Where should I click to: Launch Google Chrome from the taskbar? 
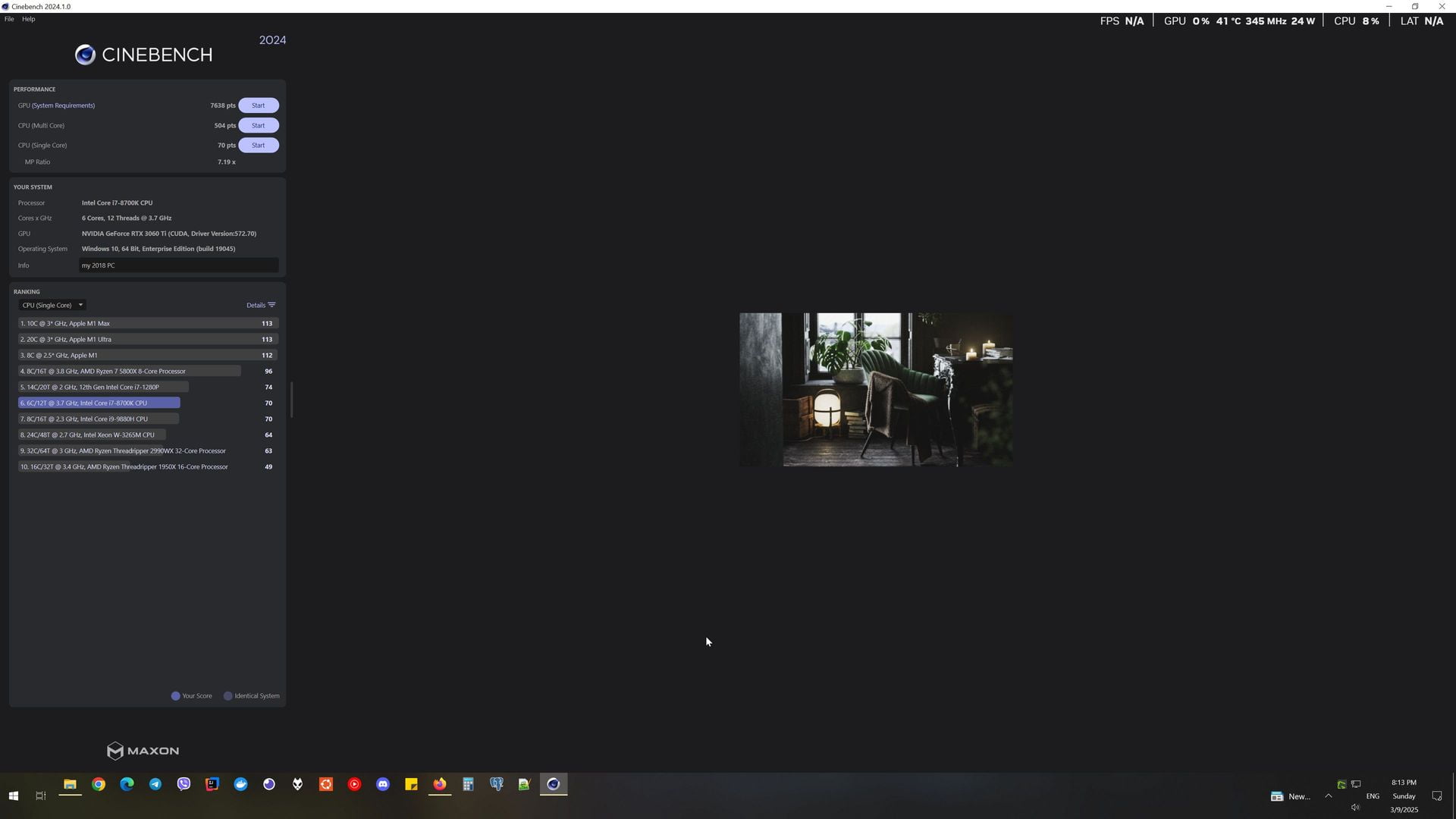[x=99, y=785]
